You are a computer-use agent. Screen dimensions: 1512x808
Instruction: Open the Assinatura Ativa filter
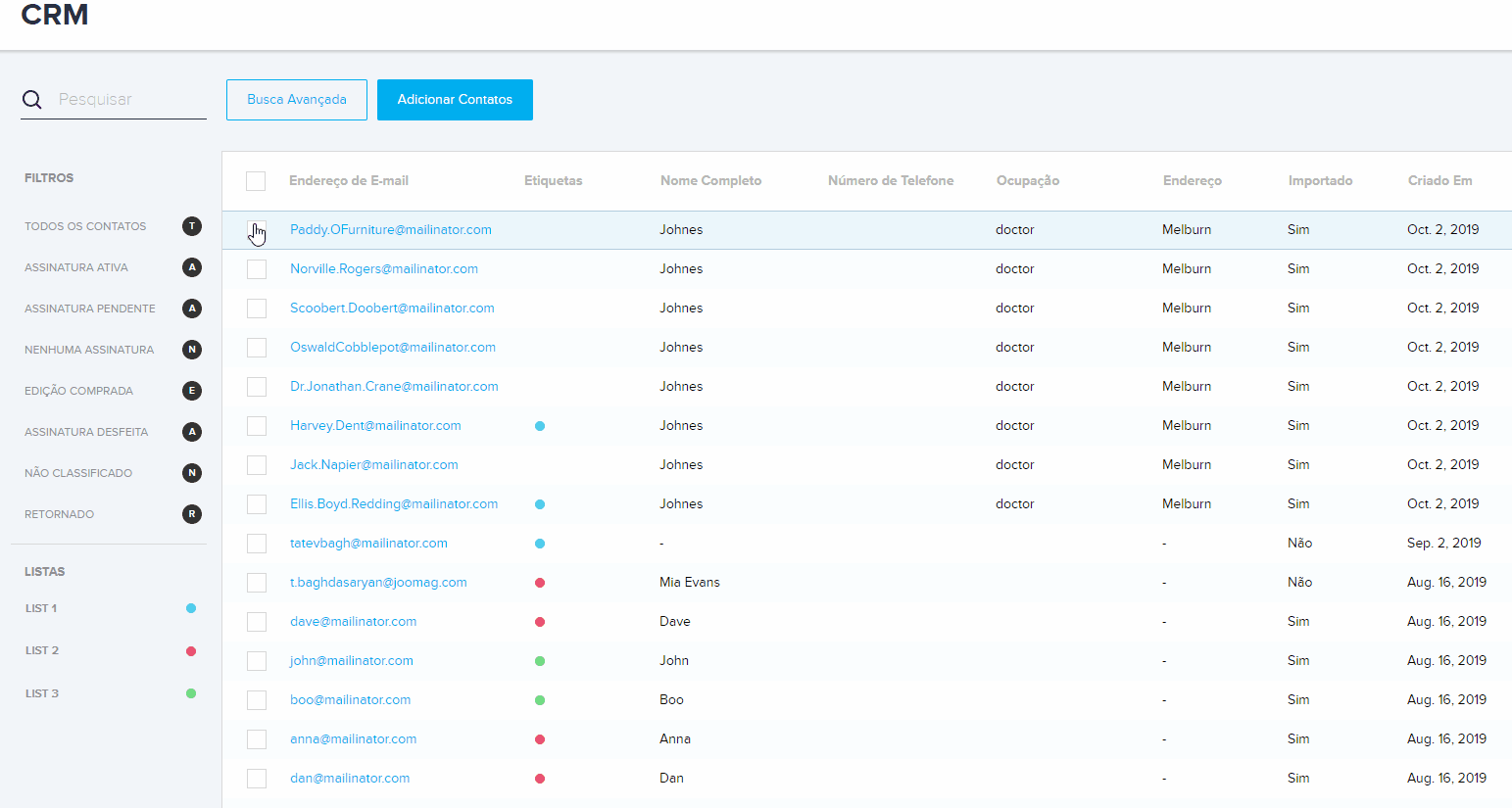tap(76, 267)
